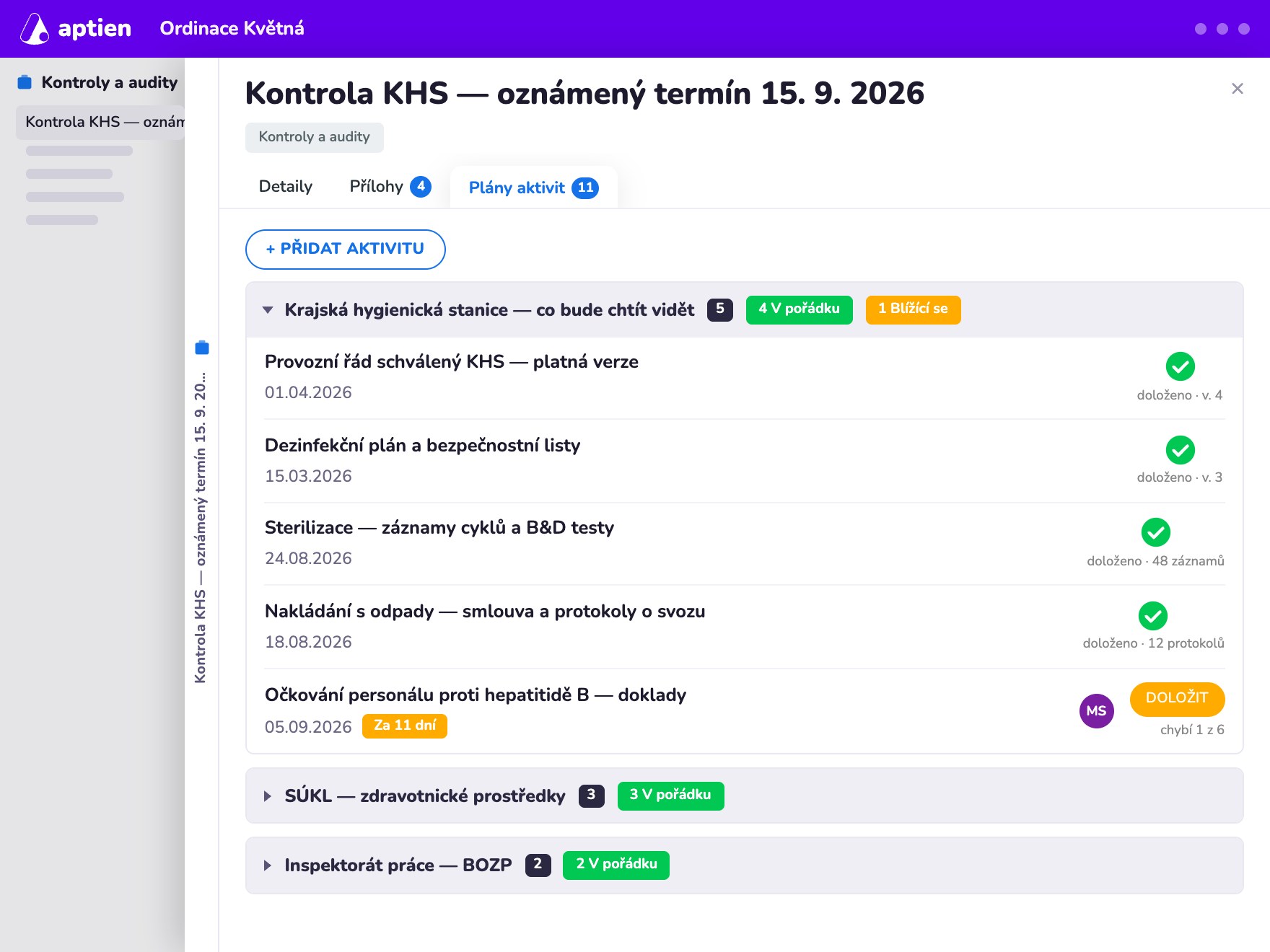Expand the SÚKL zdravotnické prostředky section
Screen dimensions: 1270x952
pos(268,796)
